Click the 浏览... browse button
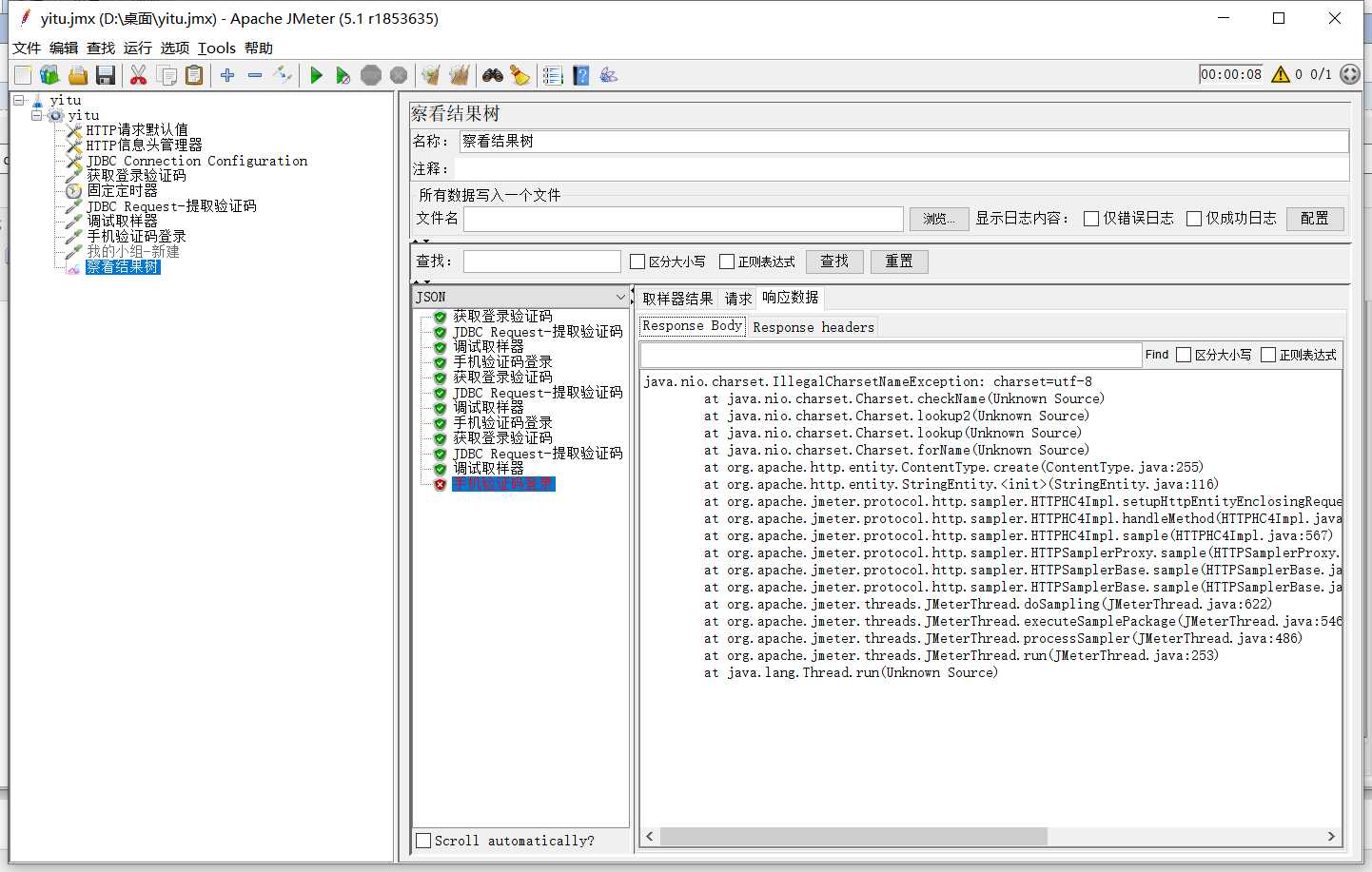 [x=939, y=219]
